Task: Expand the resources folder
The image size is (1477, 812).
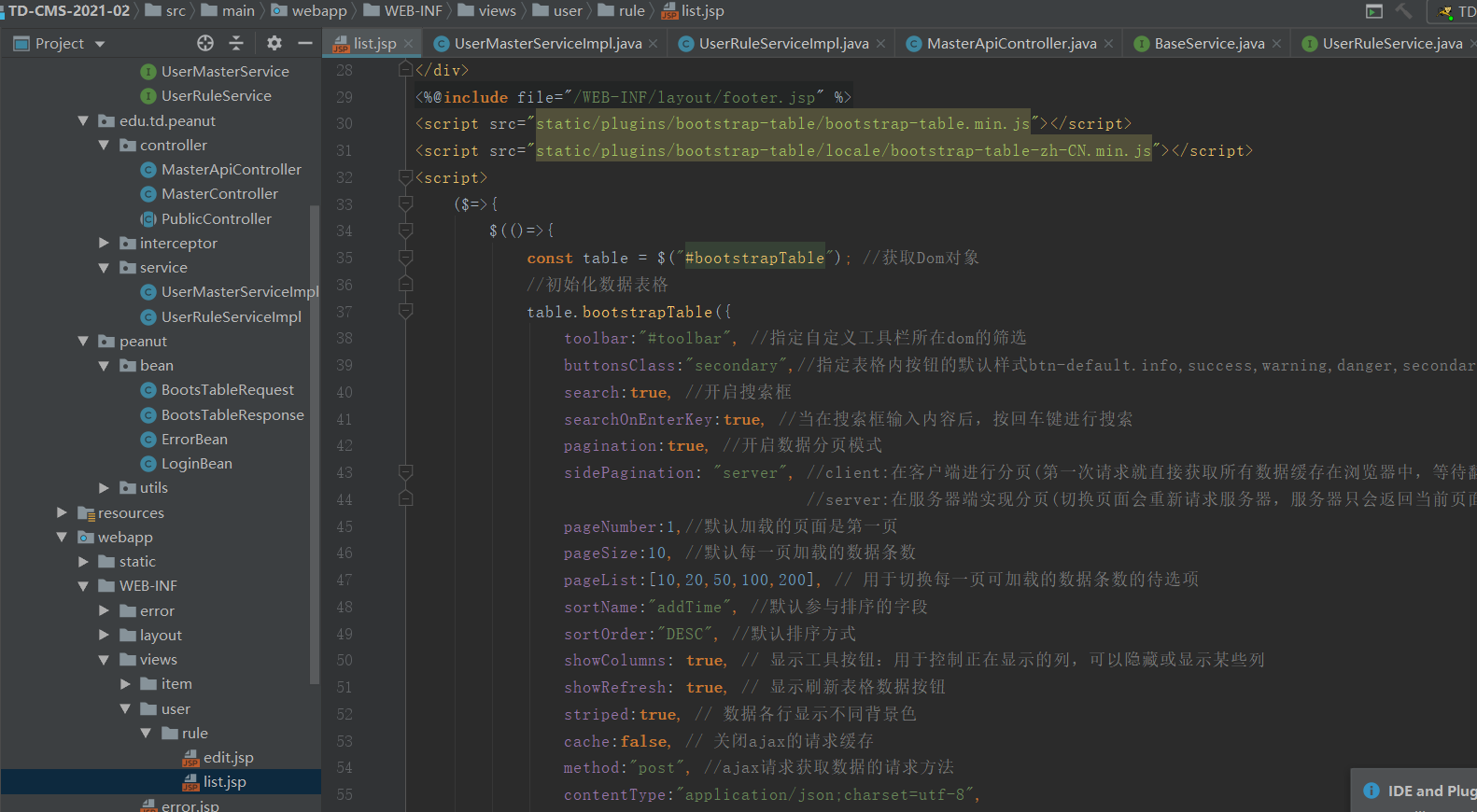Action: pyautogui.click(x=62, y=512)
